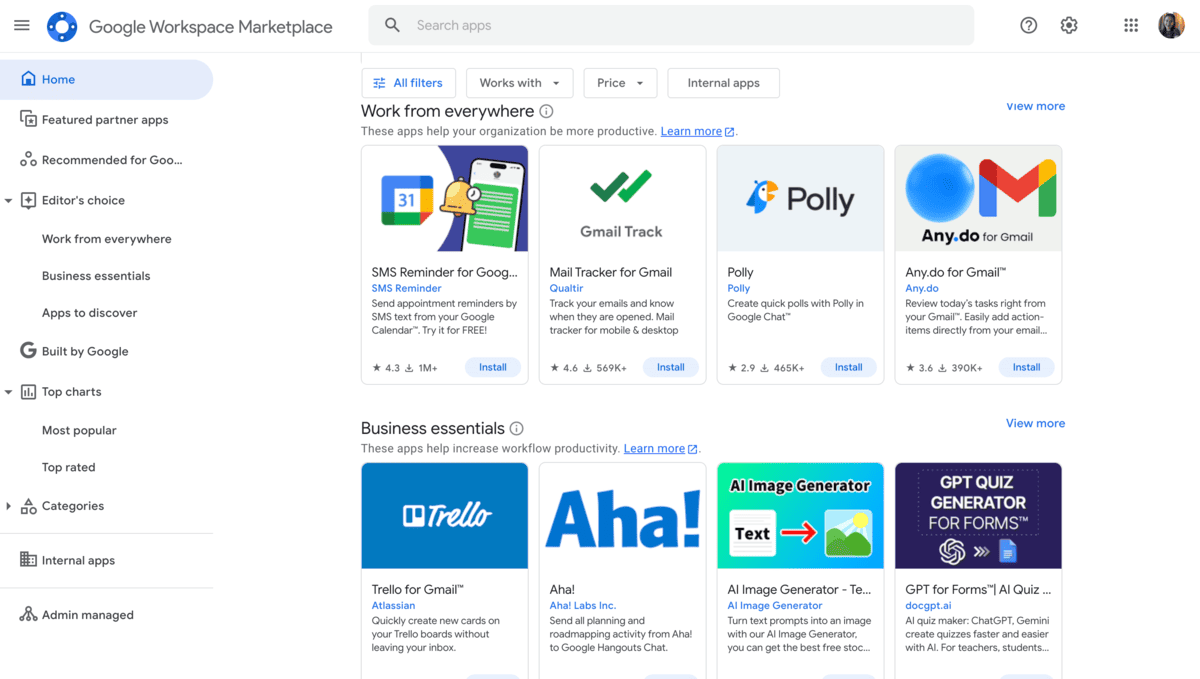1200x679 pixels.
Task: Collapse the Editor's choice tree section
Action: 9,201
